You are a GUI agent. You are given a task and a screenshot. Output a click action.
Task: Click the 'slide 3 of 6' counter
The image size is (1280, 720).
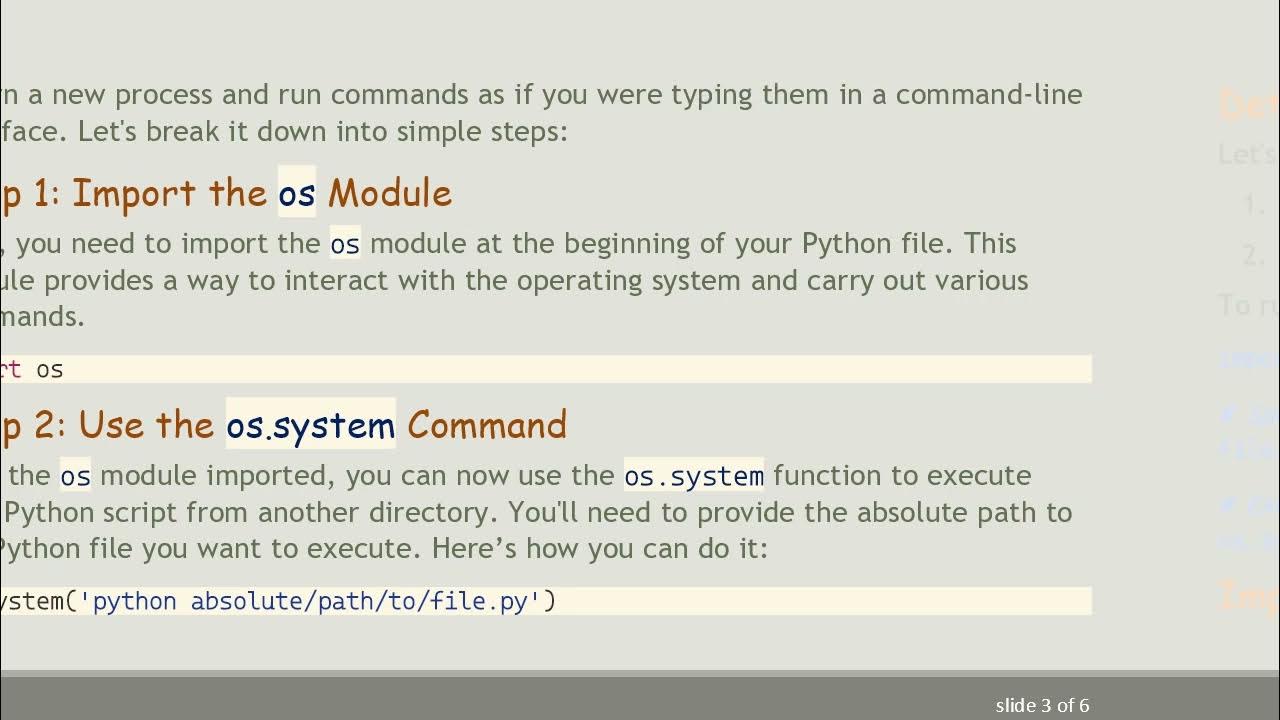pos(1042,705)
